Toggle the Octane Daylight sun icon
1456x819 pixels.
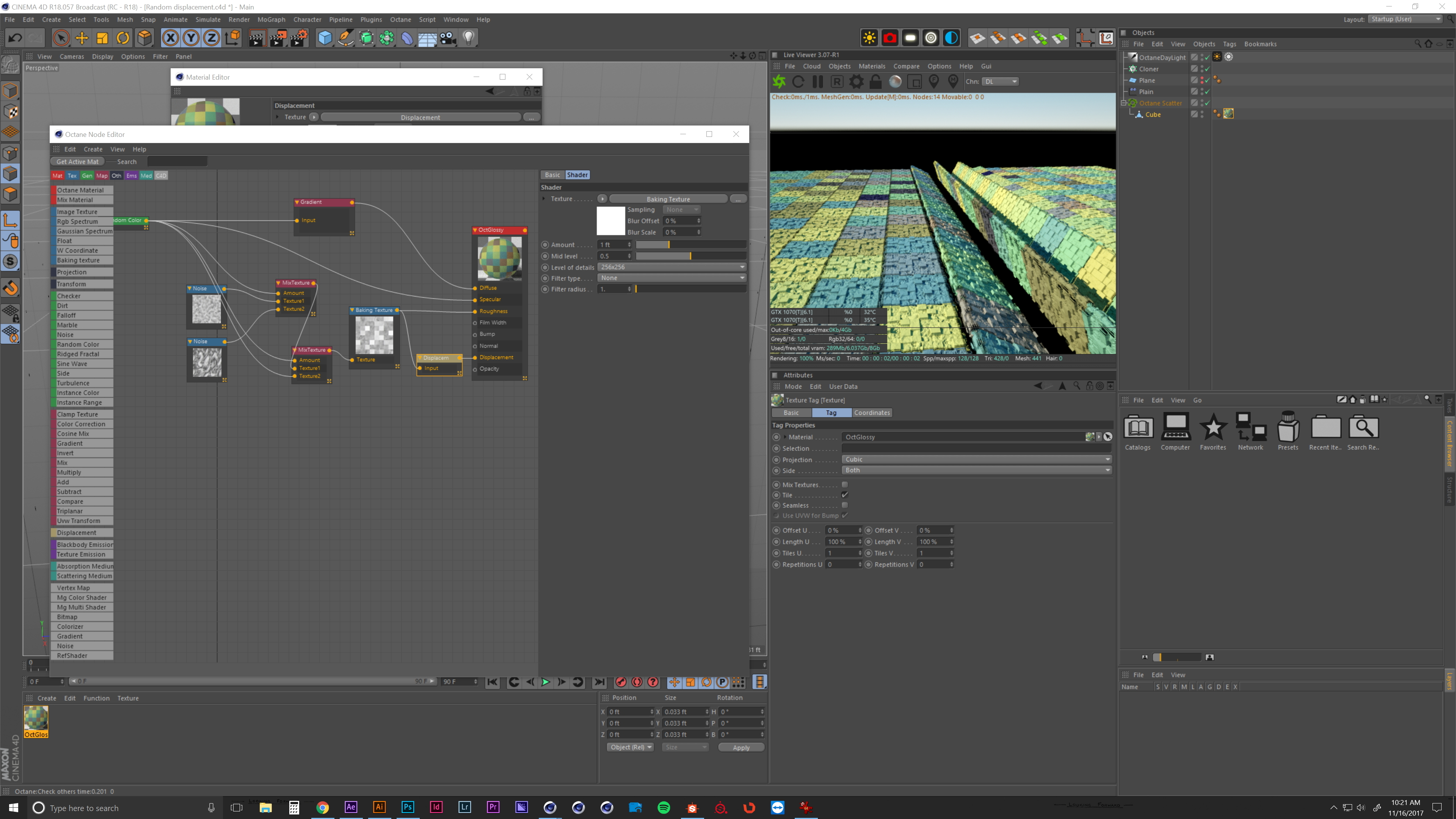(869, 38)
